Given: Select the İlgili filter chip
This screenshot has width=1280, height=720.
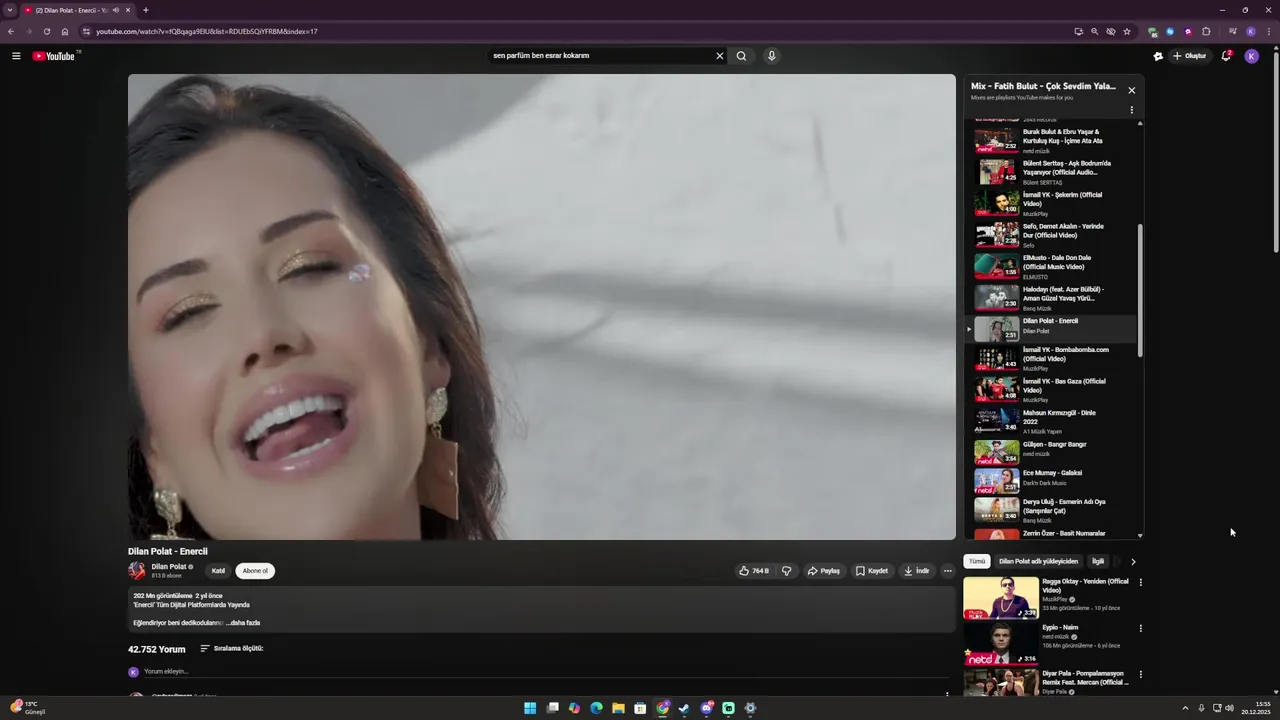Looking at the screenshot, I should coord(1098,562).
